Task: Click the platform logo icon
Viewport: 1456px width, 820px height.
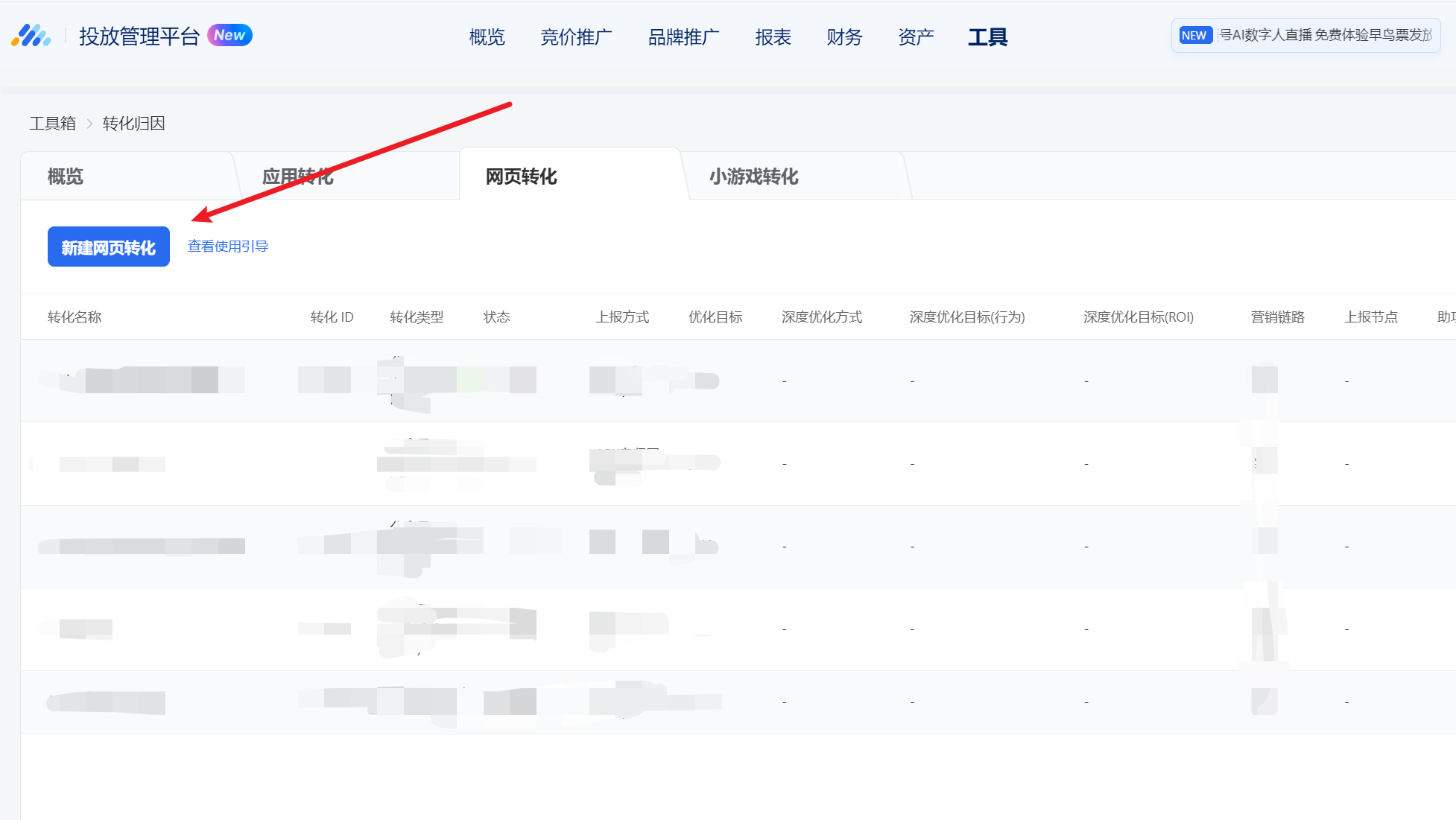Action: coord(31,36)
